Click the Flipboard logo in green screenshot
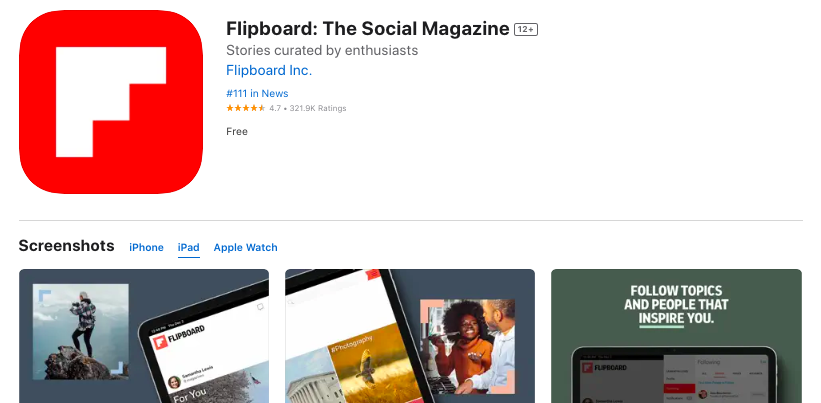This screenshot has width=821, height=403. (605, 367)
